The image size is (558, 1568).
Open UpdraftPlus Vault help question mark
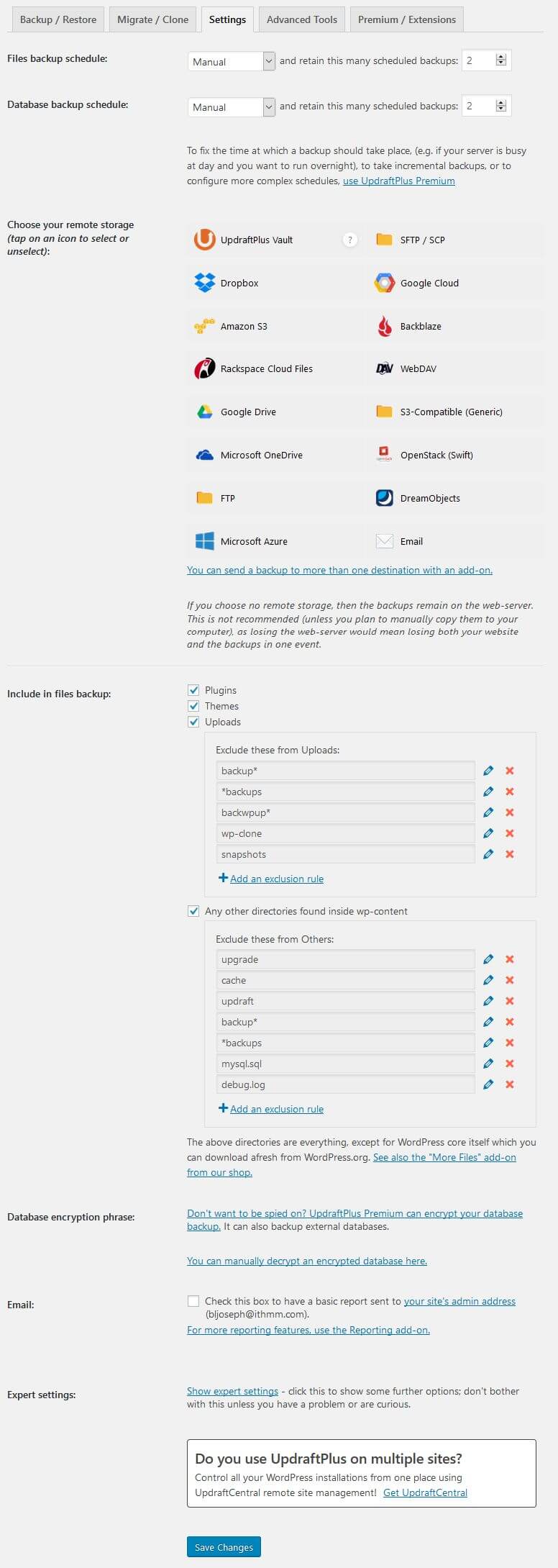[349, 240]
